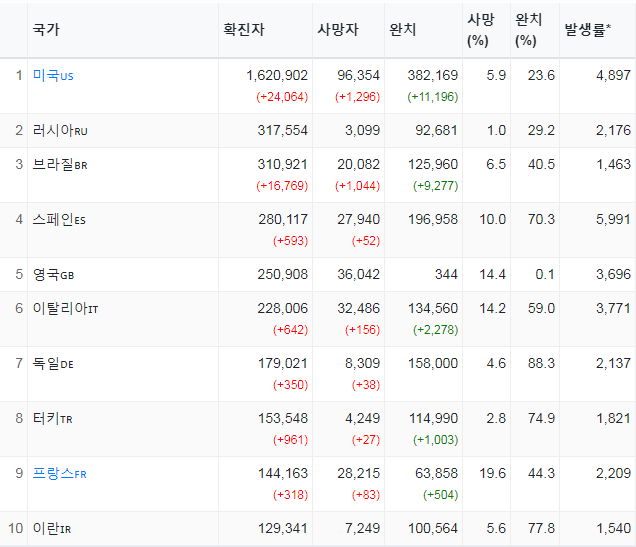Open the 미국 US country link

point(53,75)
